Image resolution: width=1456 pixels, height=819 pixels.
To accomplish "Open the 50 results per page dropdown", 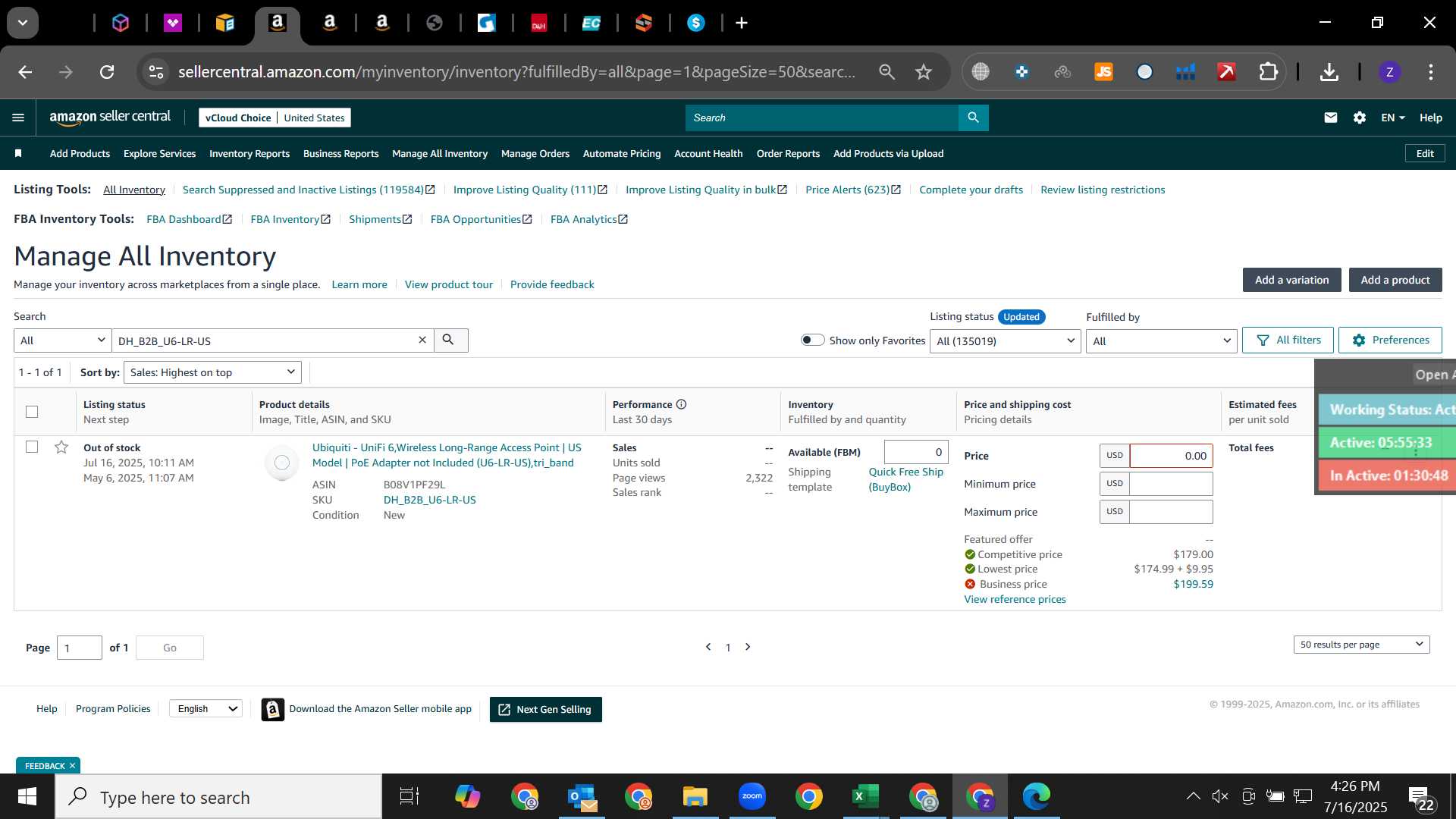I will [x=1361, y=645].
